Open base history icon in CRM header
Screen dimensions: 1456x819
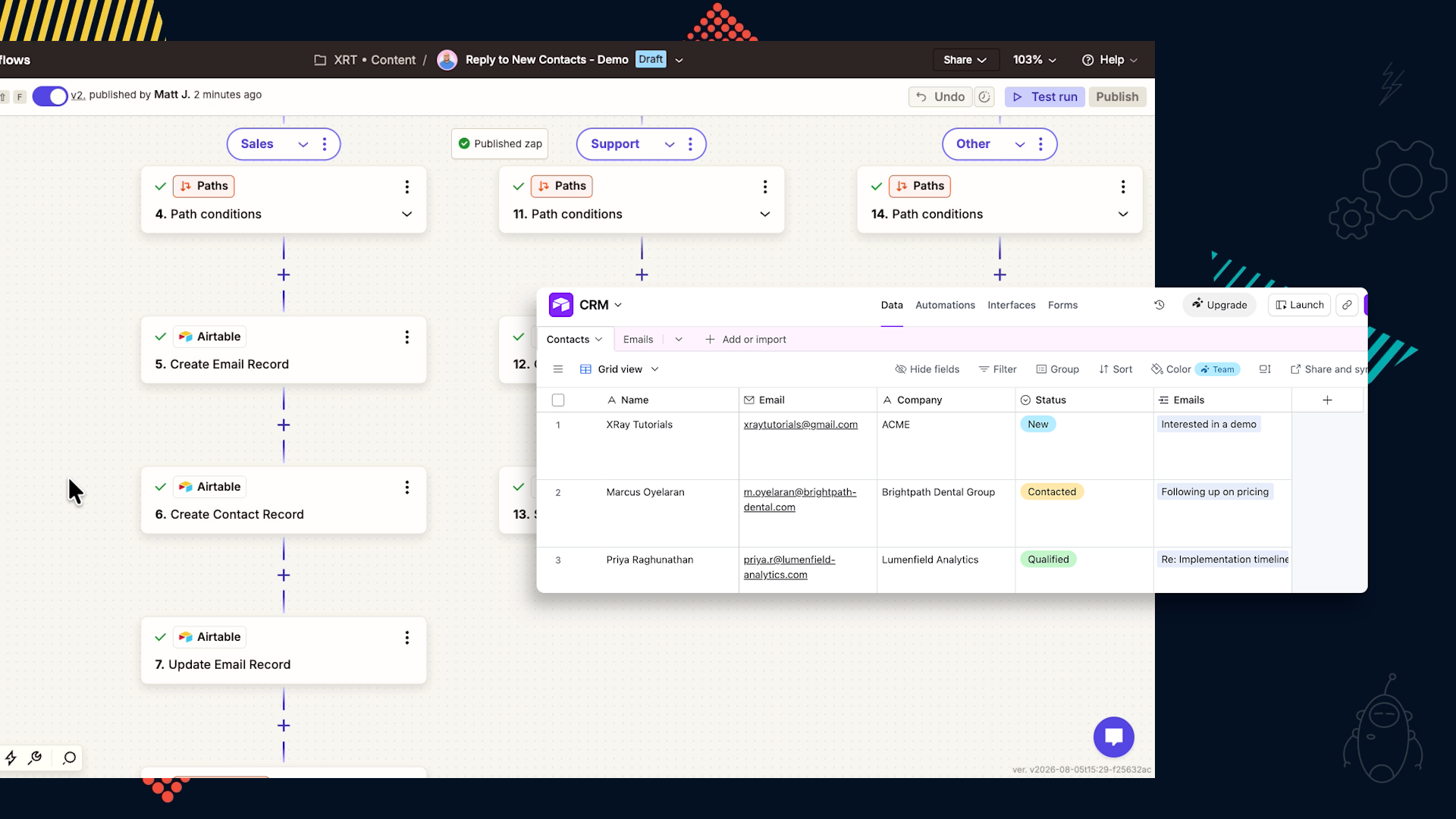click(x=1159, y=305)
